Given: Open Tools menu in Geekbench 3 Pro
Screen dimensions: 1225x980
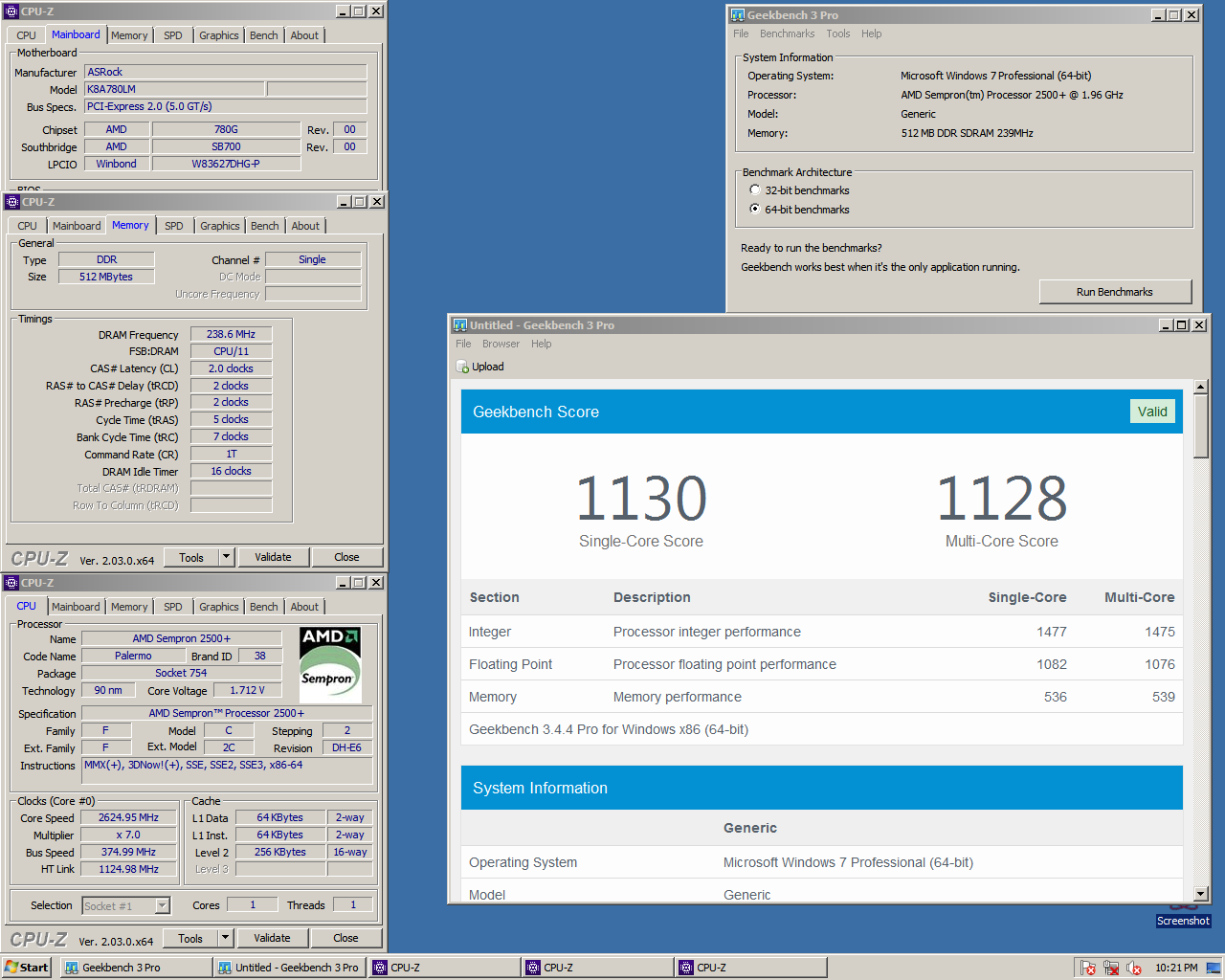Looking at the screenshot, I should 838,33.
